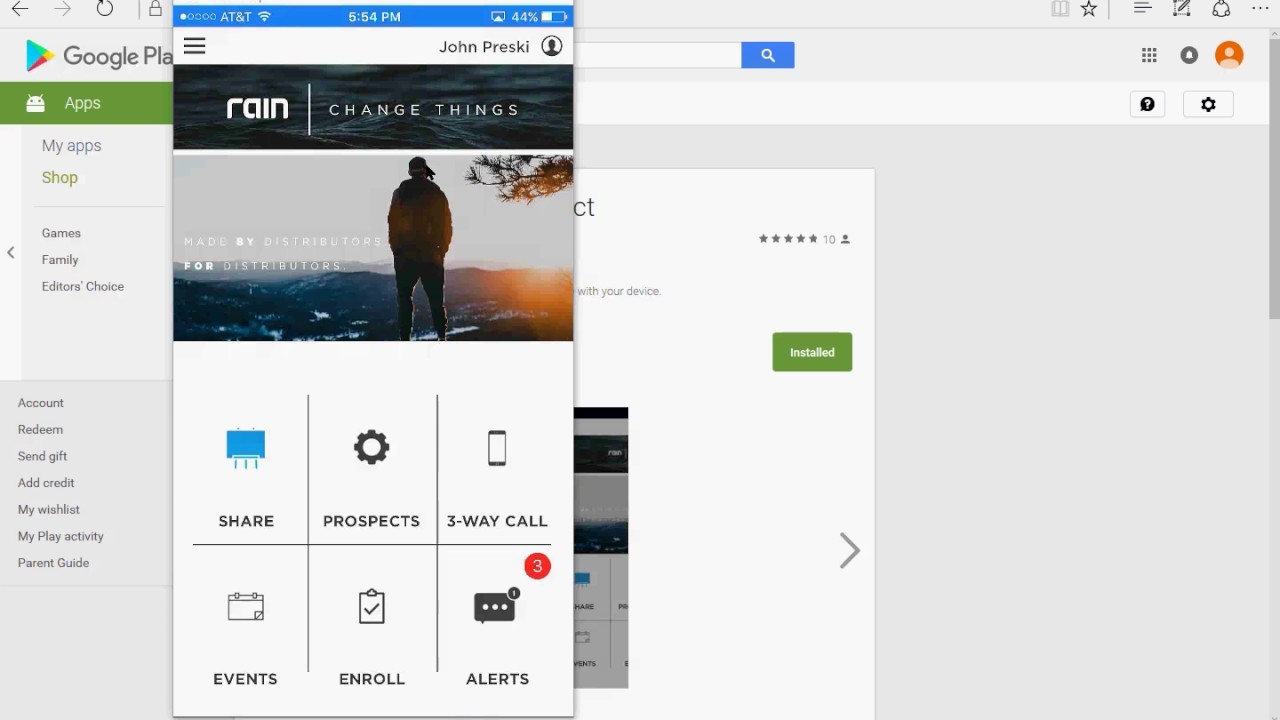1280x720 pixels.
Task: Open My apps in sidebar
Action: [x=71, y=146]
